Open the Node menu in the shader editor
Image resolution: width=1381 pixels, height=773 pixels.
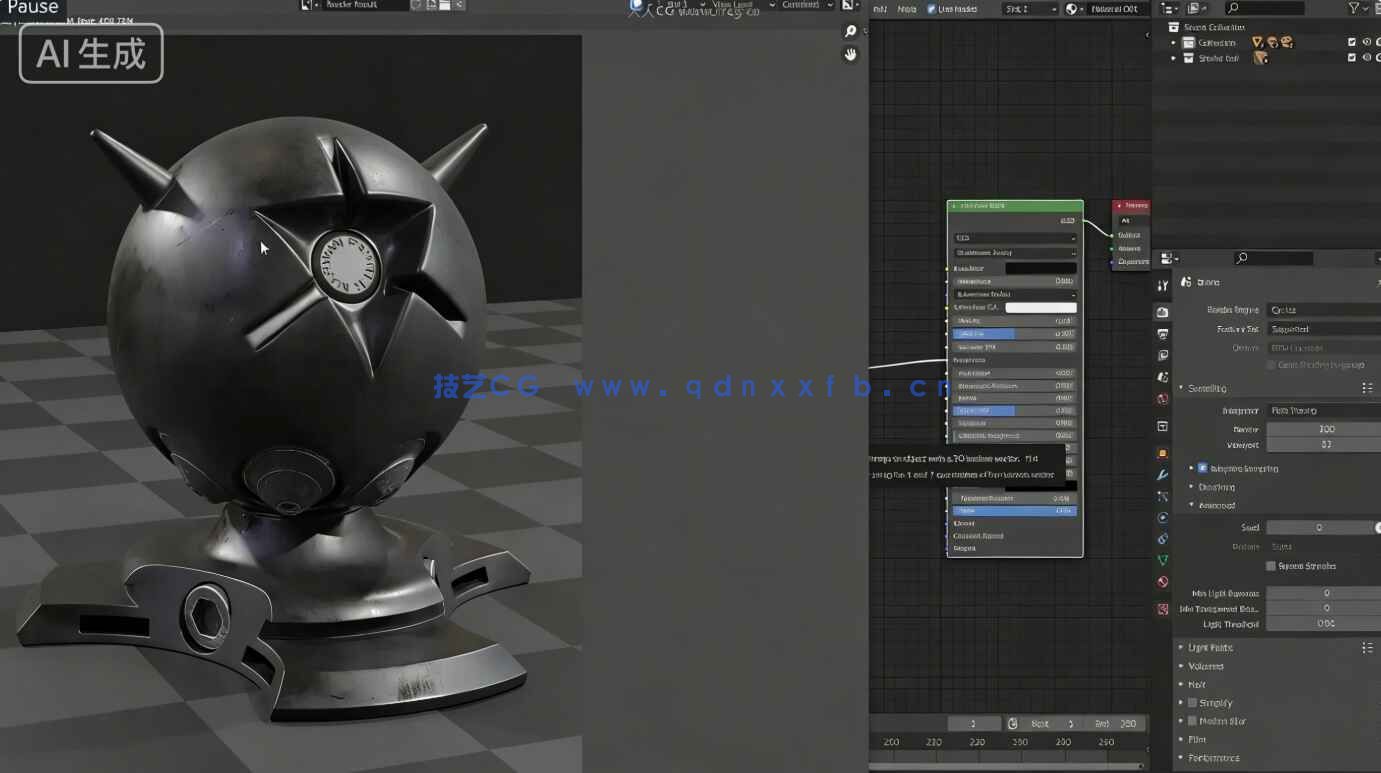coord(906,7)
